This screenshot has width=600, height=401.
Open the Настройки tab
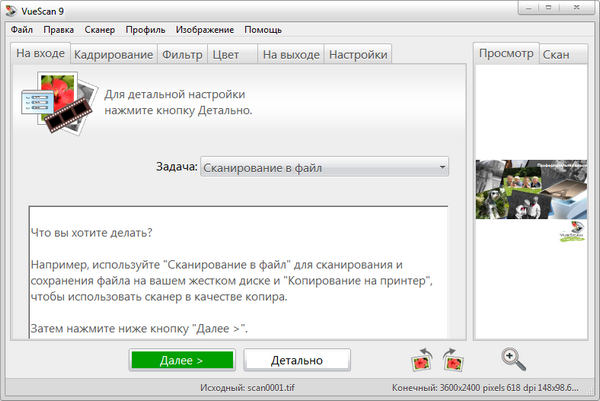coord(357,54)
